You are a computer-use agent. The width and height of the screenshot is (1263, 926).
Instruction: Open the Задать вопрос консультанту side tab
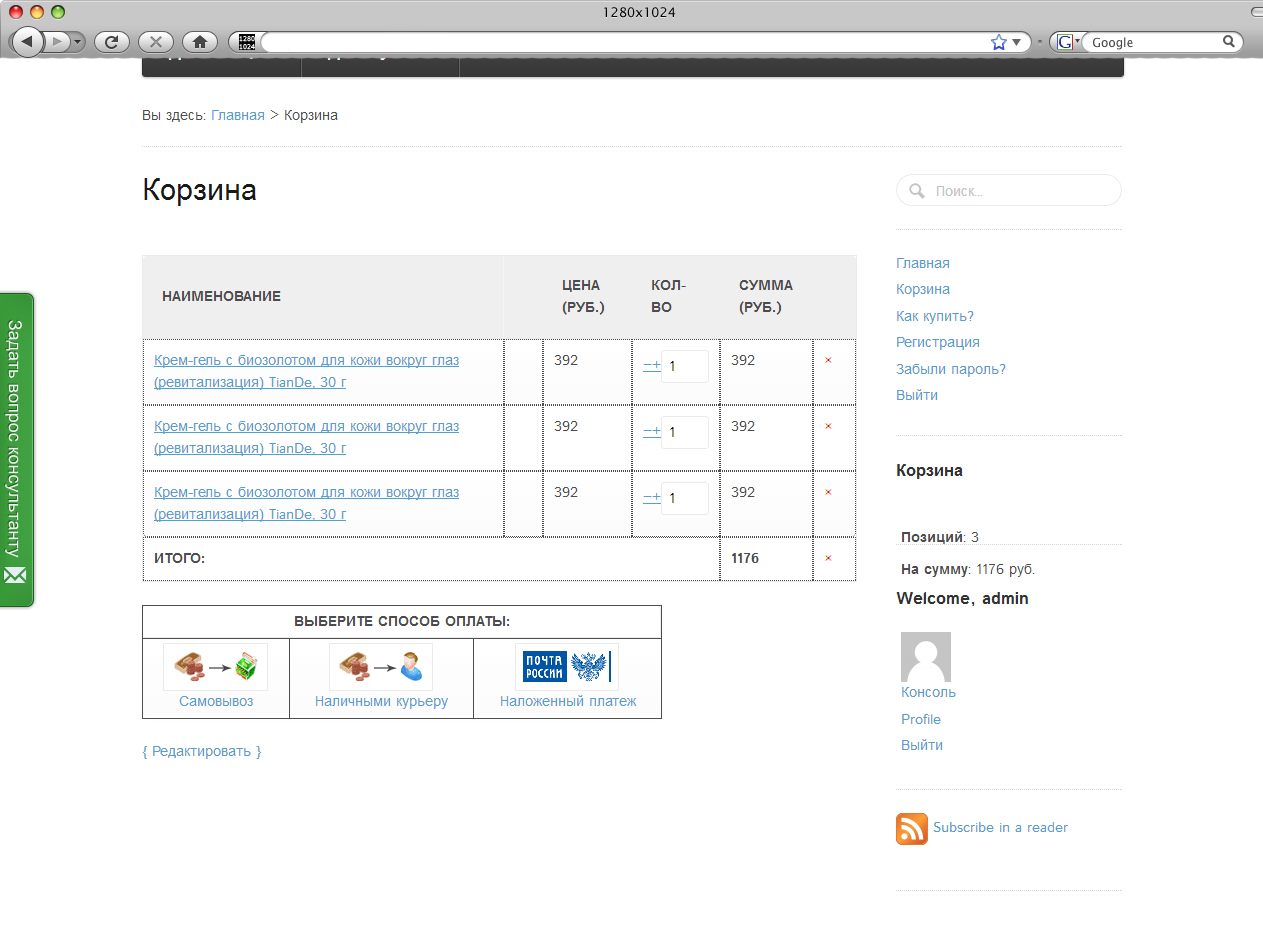[x=16, y=449]
